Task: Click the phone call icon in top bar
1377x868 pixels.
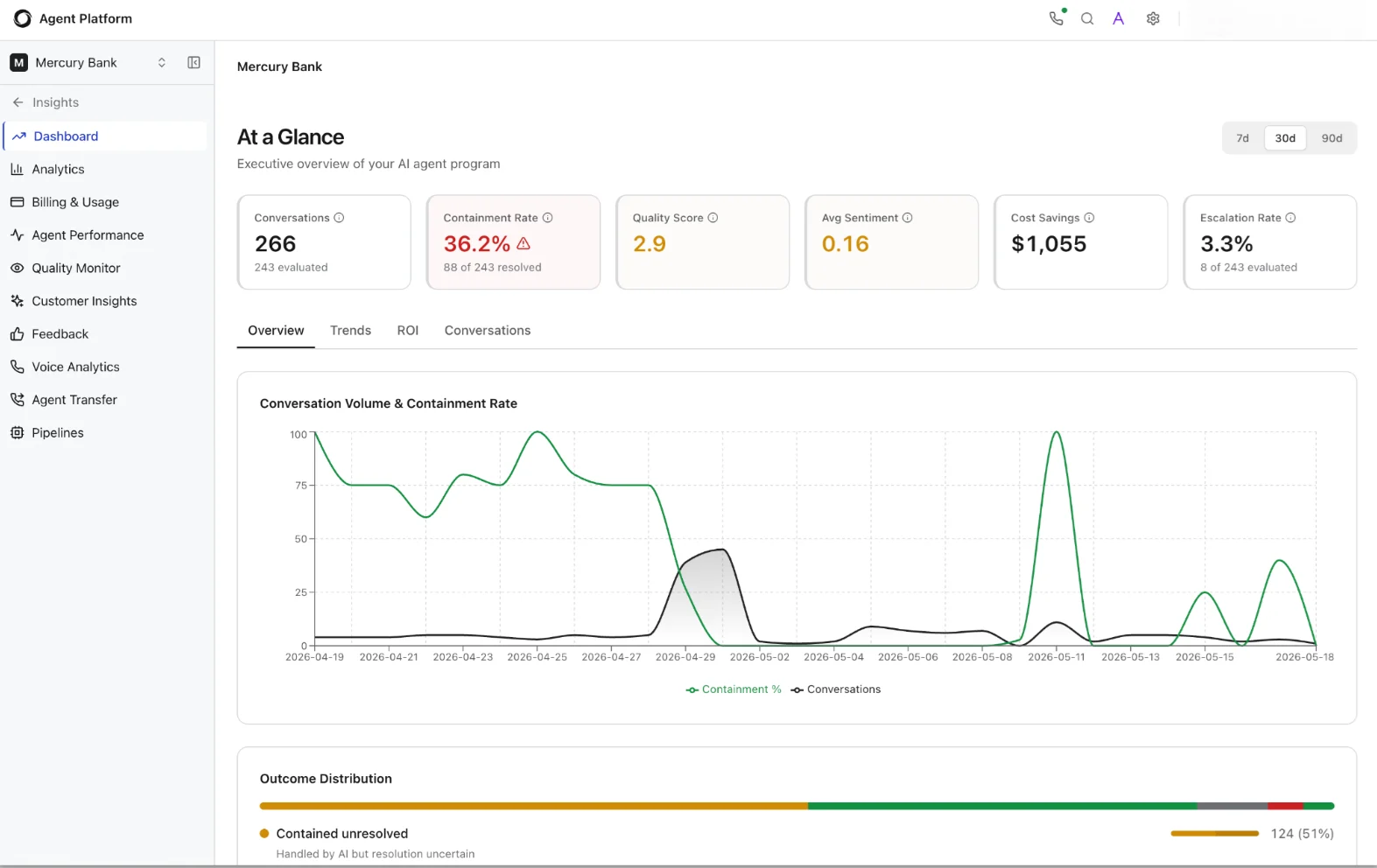Action: [x=1057, y=18]
